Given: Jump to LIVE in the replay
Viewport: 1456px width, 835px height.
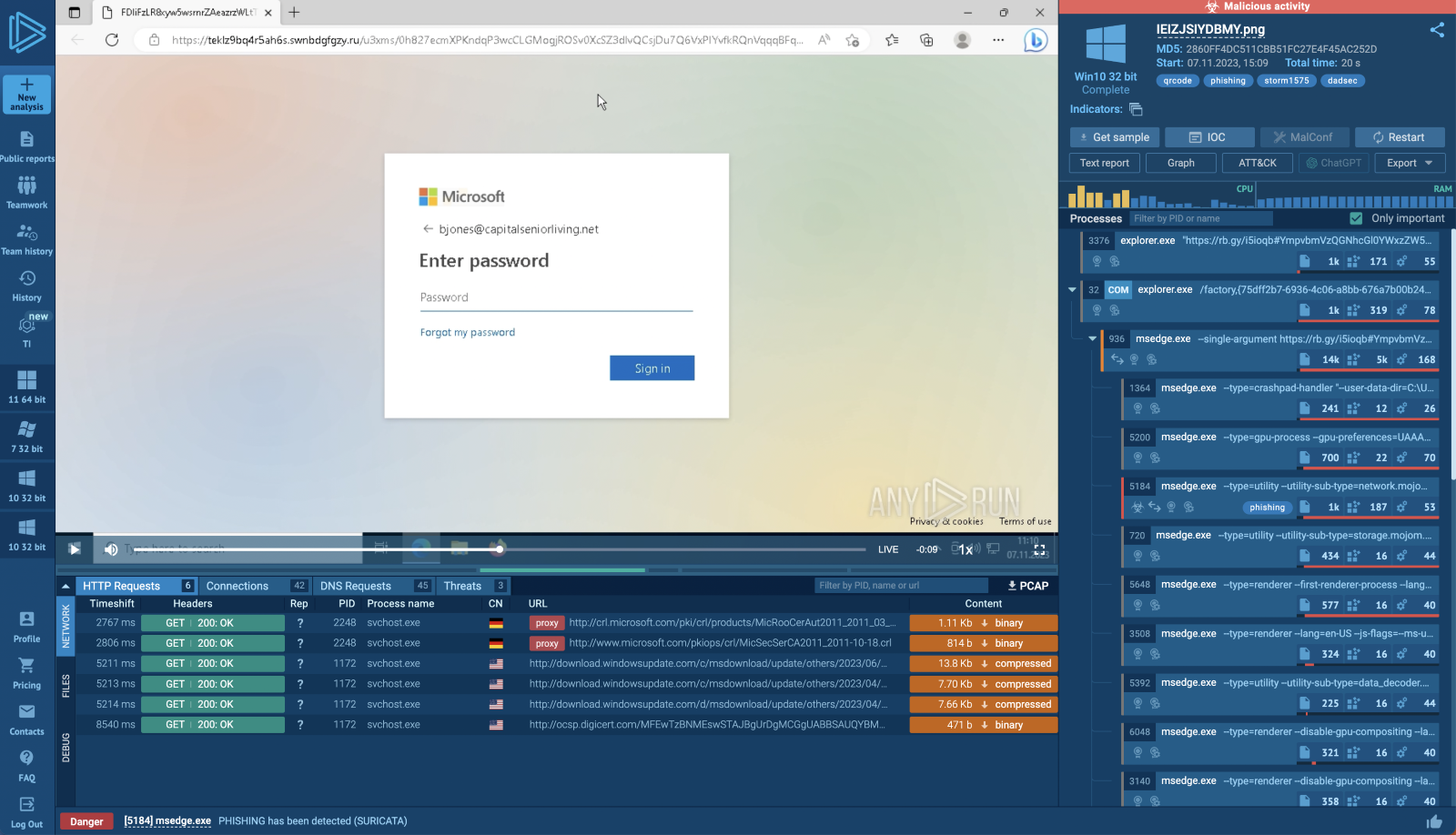Looking at the screenshot, I should (888, 549).
